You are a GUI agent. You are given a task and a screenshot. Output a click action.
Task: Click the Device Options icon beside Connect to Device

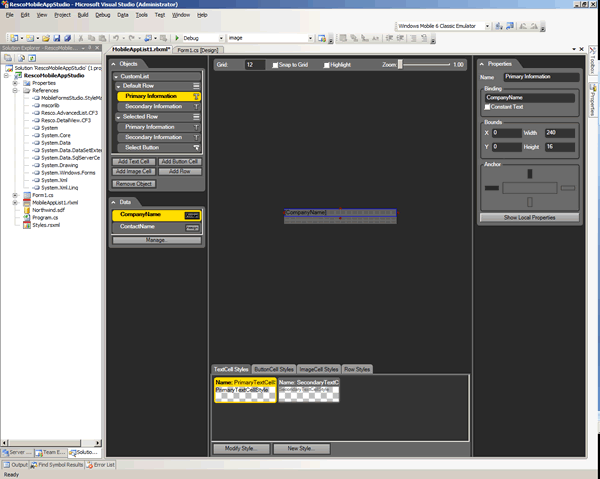pyautogui.click(x=510, y=26)
